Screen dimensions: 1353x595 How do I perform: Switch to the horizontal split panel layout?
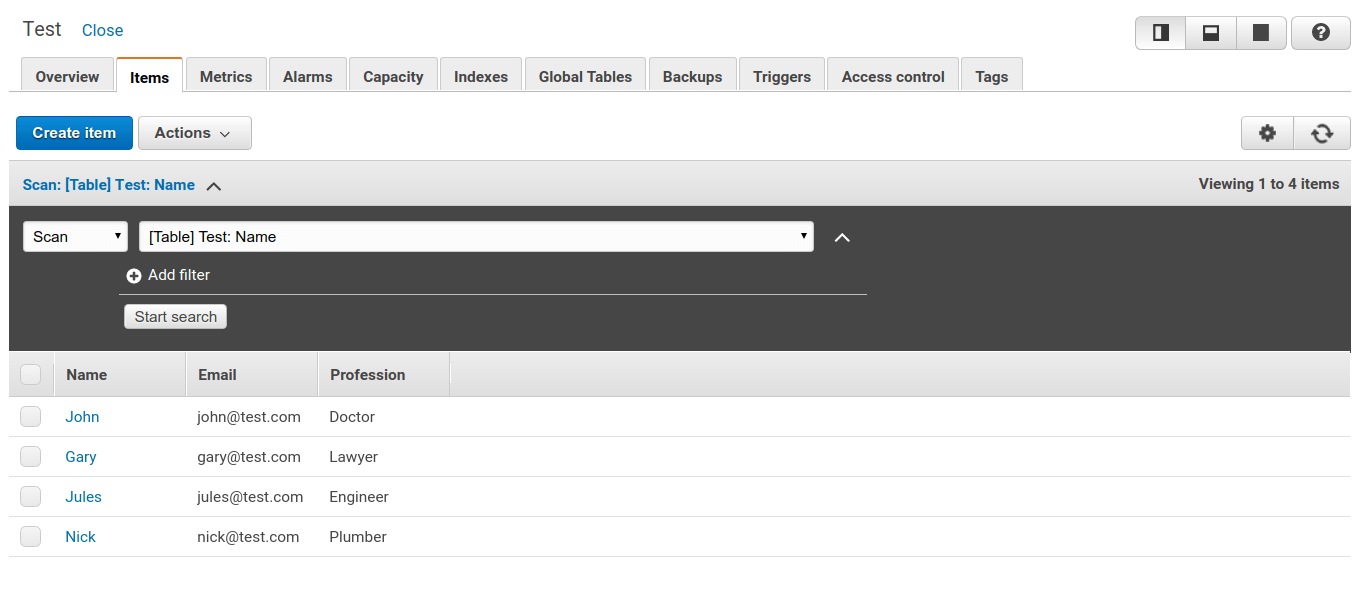1210,32
